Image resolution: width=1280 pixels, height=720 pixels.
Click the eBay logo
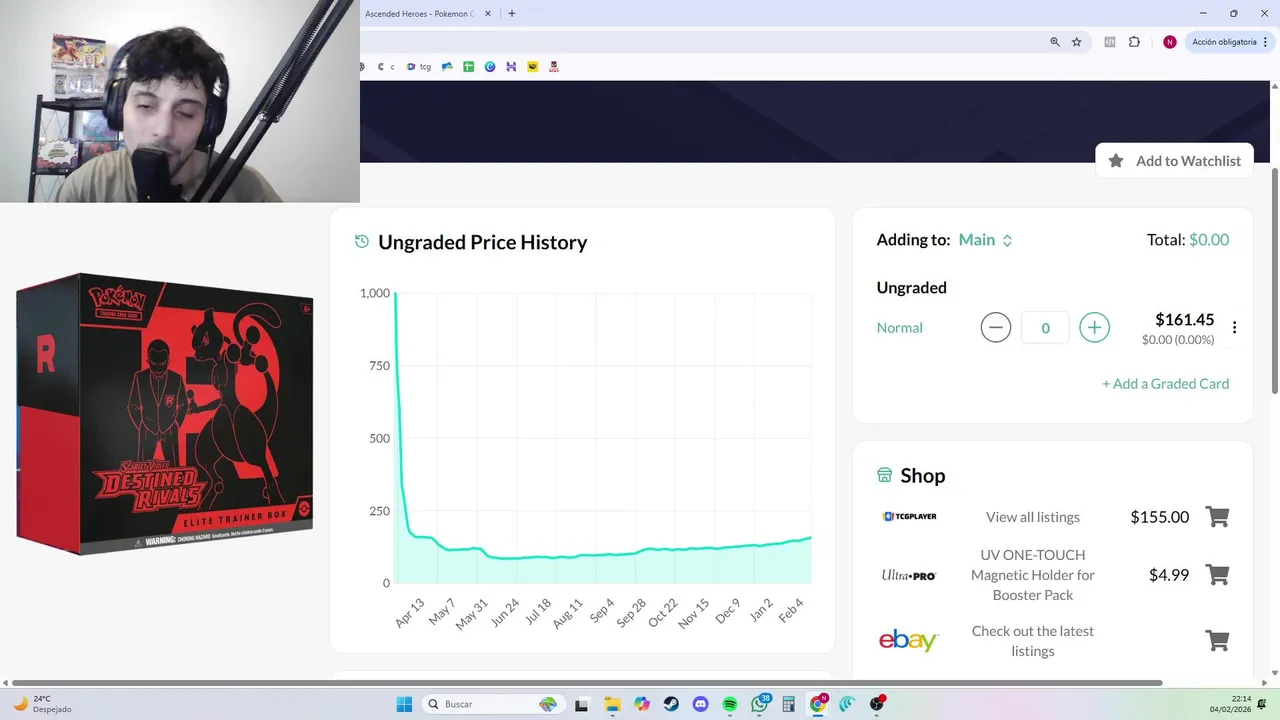[909, 641]
